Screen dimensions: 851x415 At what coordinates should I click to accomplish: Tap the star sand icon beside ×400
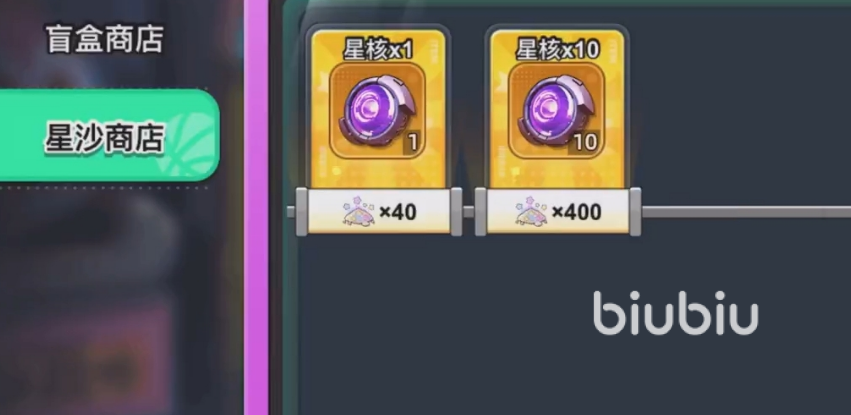[x=531, y=212]
